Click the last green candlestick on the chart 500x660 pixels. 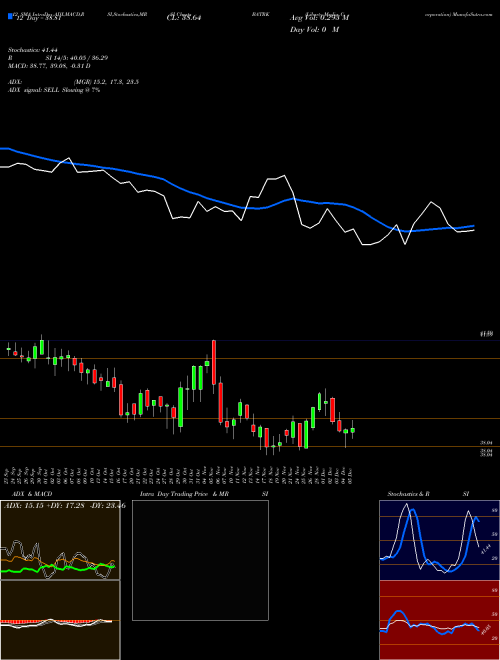tap(353, 430)
